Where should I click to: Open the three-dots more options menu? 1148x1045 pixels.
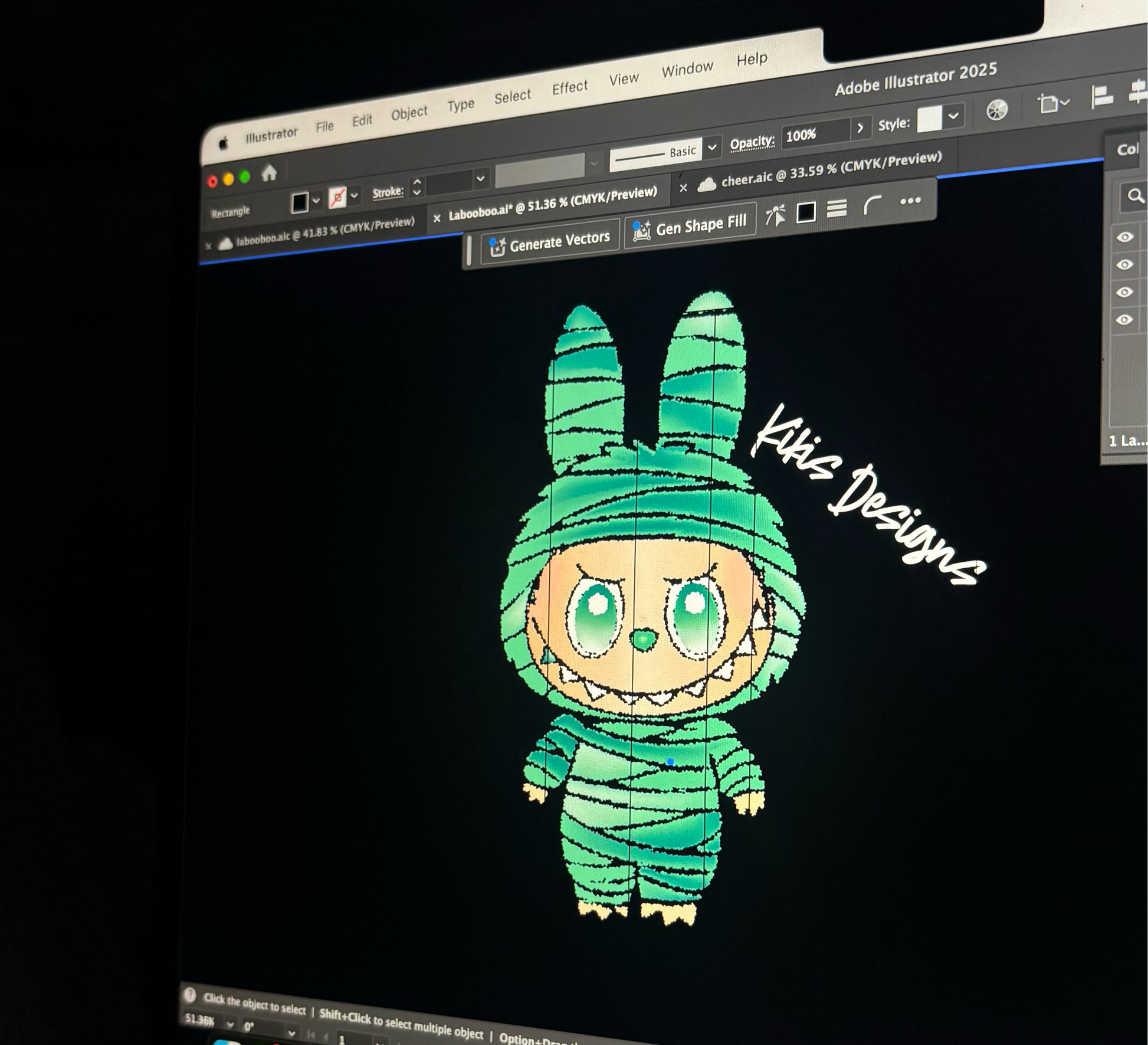point(910,201)
